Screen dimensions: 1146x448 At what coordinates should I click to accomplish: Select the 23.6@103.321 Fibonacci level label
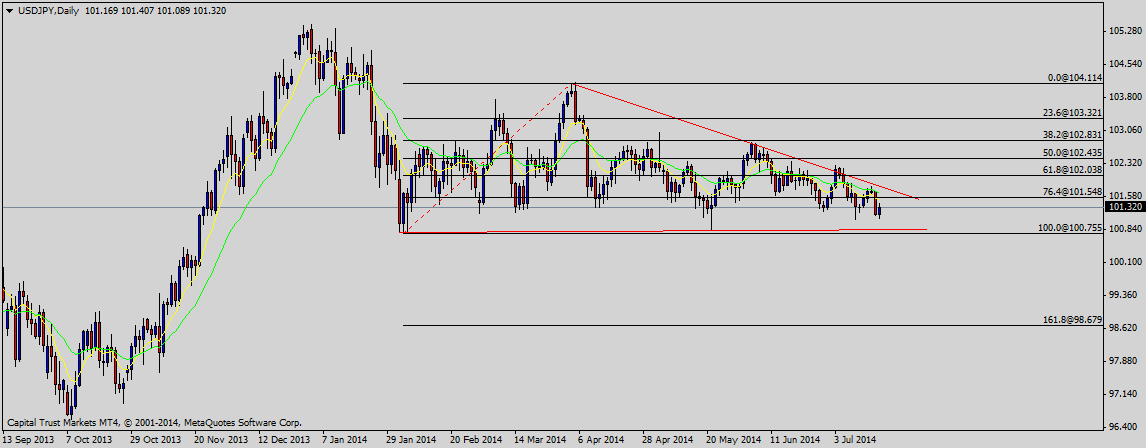1072,113
